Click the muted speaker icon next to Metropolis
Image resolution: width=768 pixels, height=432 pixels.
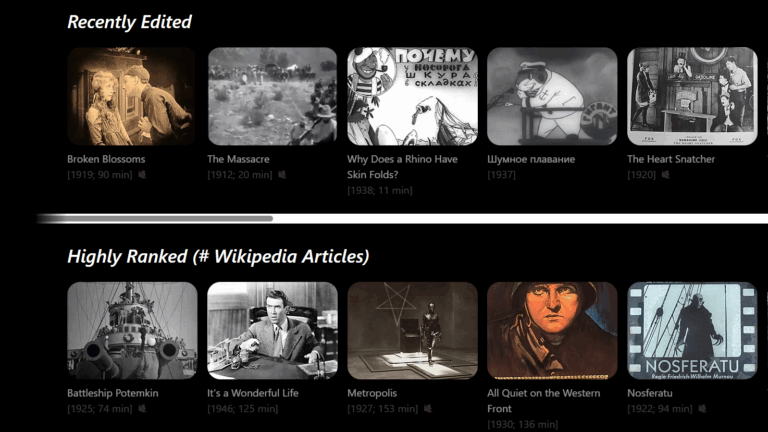pos(428,408)
